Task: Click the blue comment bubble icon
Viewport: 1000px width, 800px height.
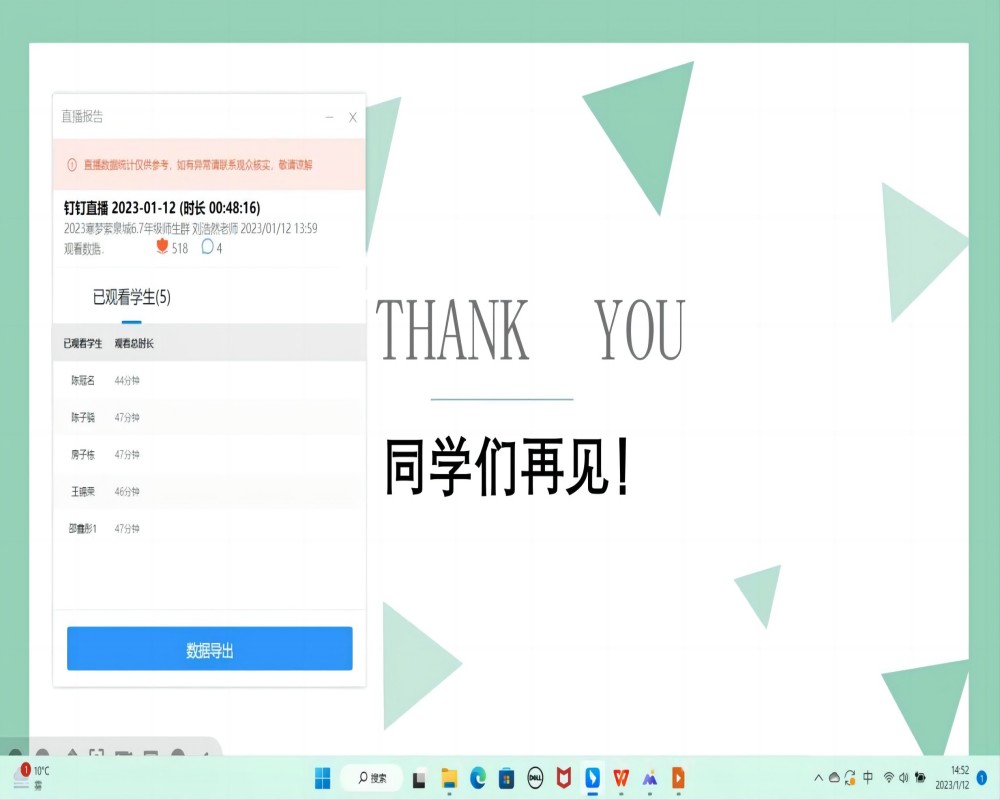Action: click(x=207, y=247)
